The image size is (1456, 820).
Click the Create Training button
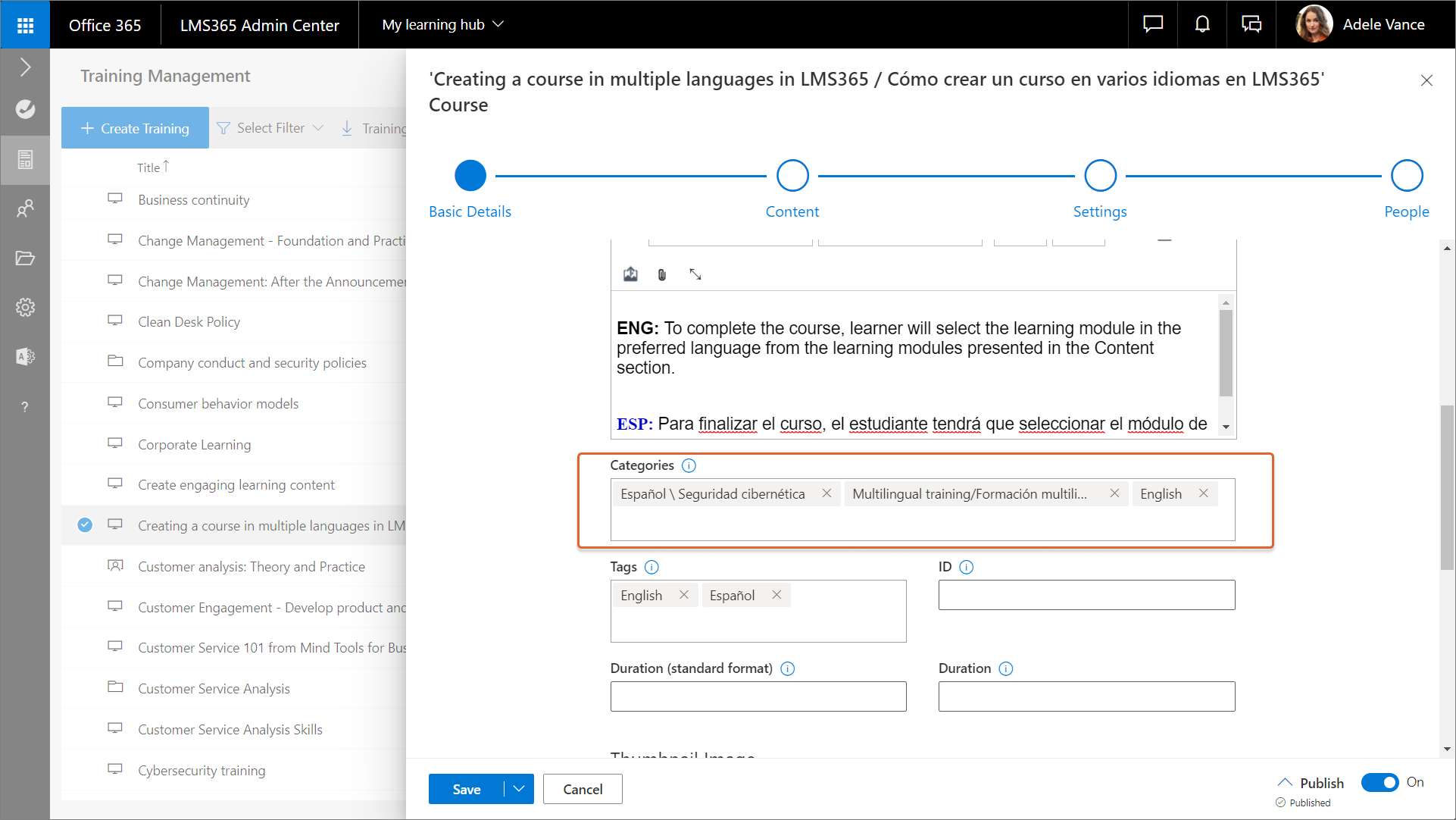pos(135,128)
